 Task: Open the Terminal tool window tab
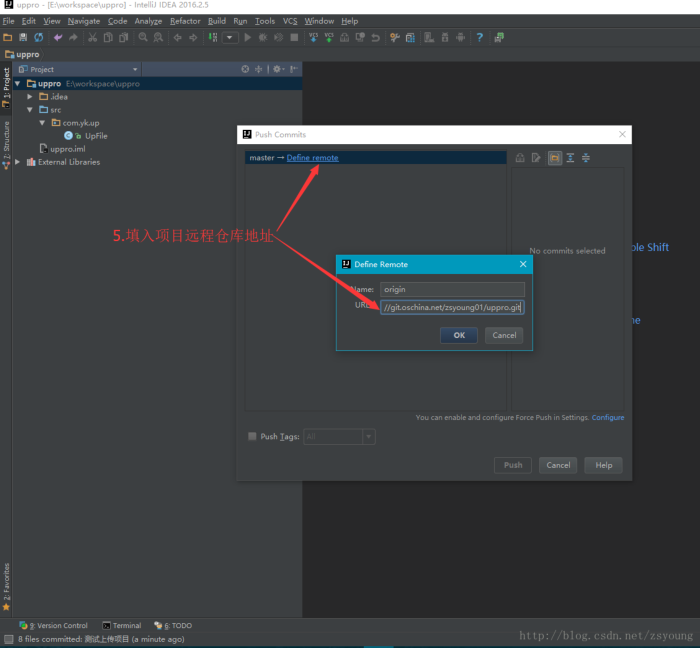[x=122, y=625]
